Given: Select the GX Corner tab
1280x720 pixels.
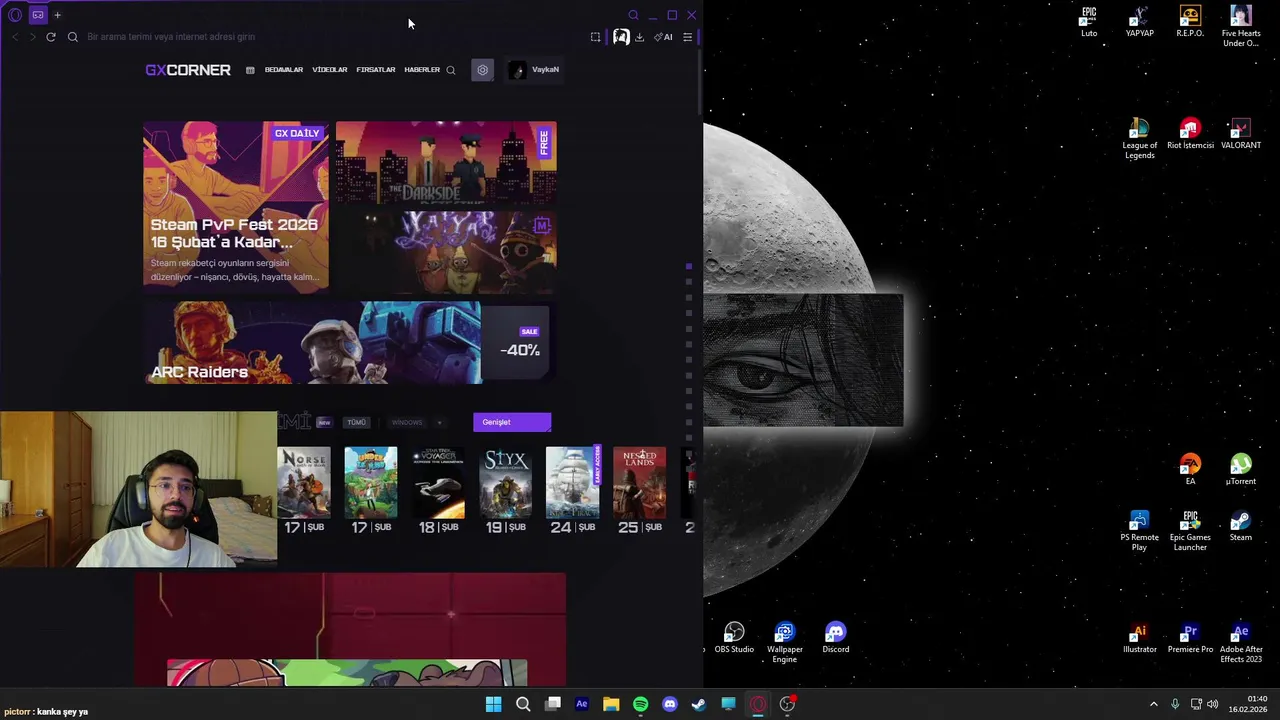Looking at the screenshot, I should click(x=38, y=15).
